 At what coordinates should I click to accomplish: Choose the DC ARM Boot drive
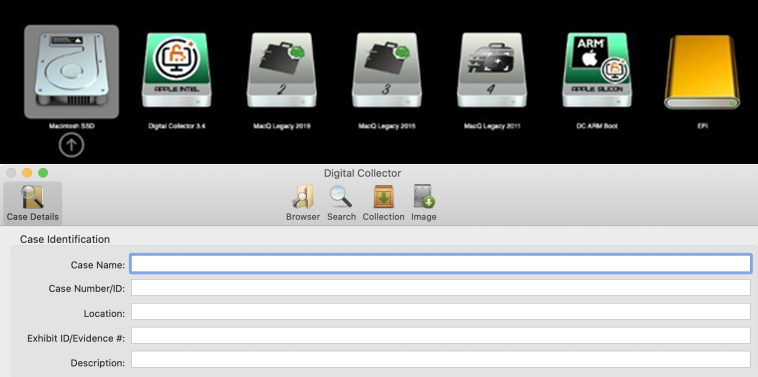pos(597,70)
